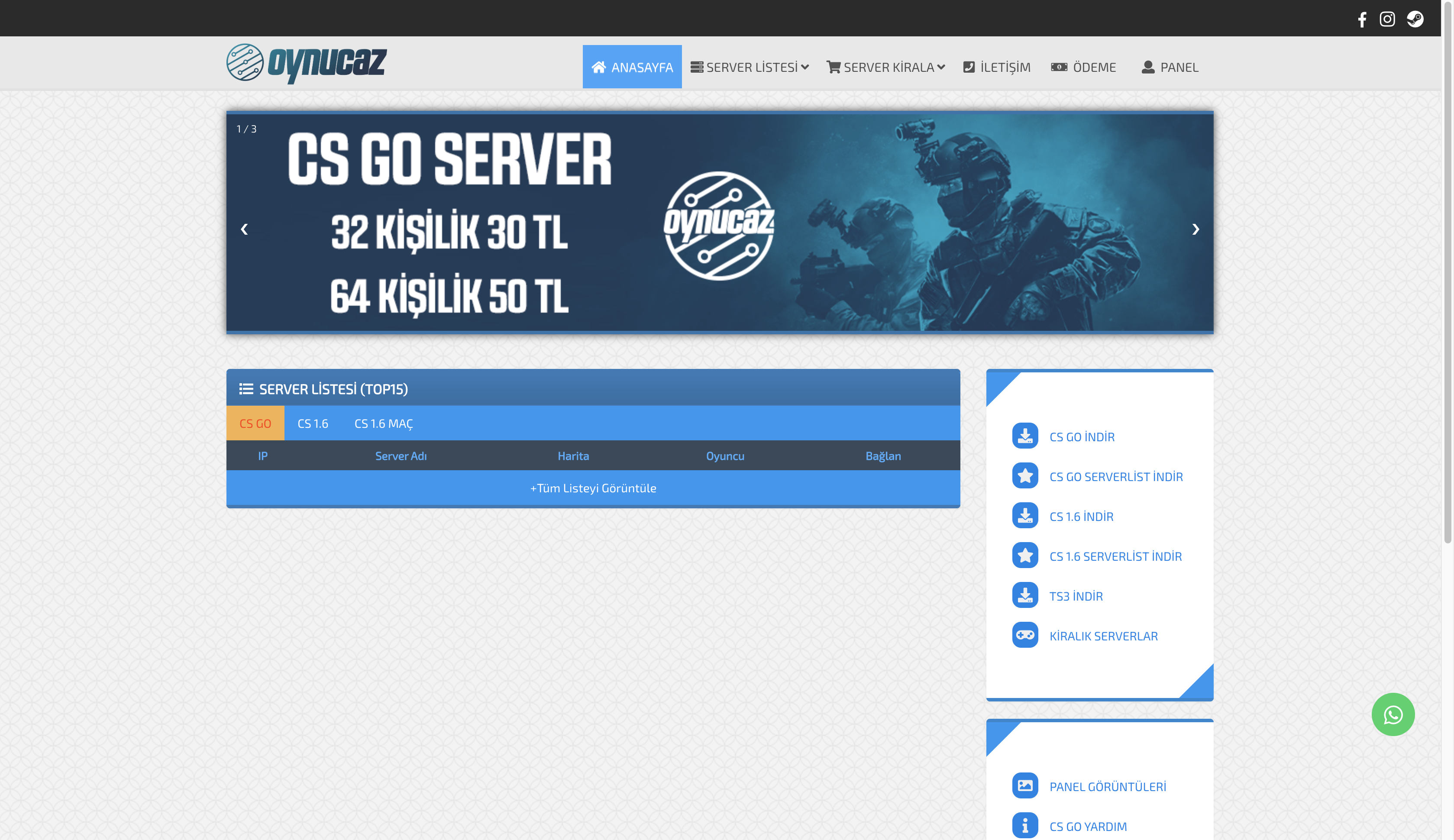Click the gamepad icon for KİRALIK SERVERLAR
Screen dimensions: 1454x840
pyautogui.click(x=1025, y=635)
